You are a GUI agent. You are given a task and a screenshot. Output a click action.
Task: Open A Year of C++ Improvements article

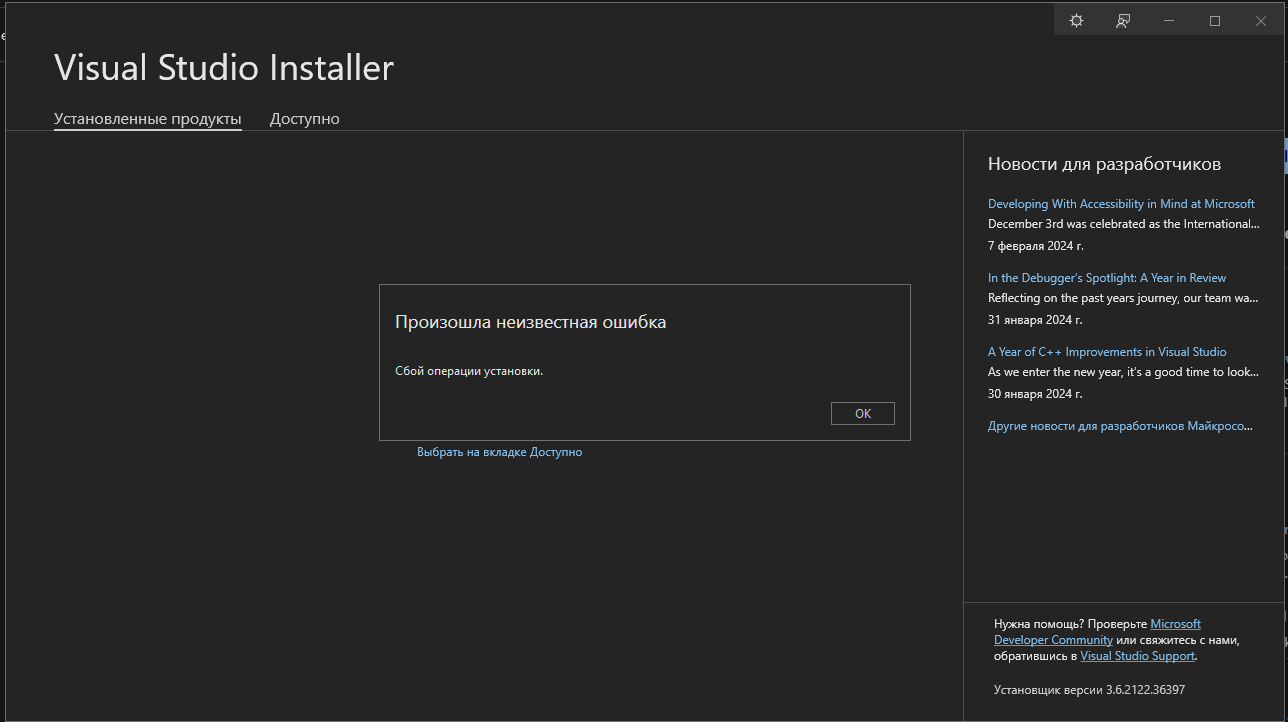click(x=1107, y=352)
